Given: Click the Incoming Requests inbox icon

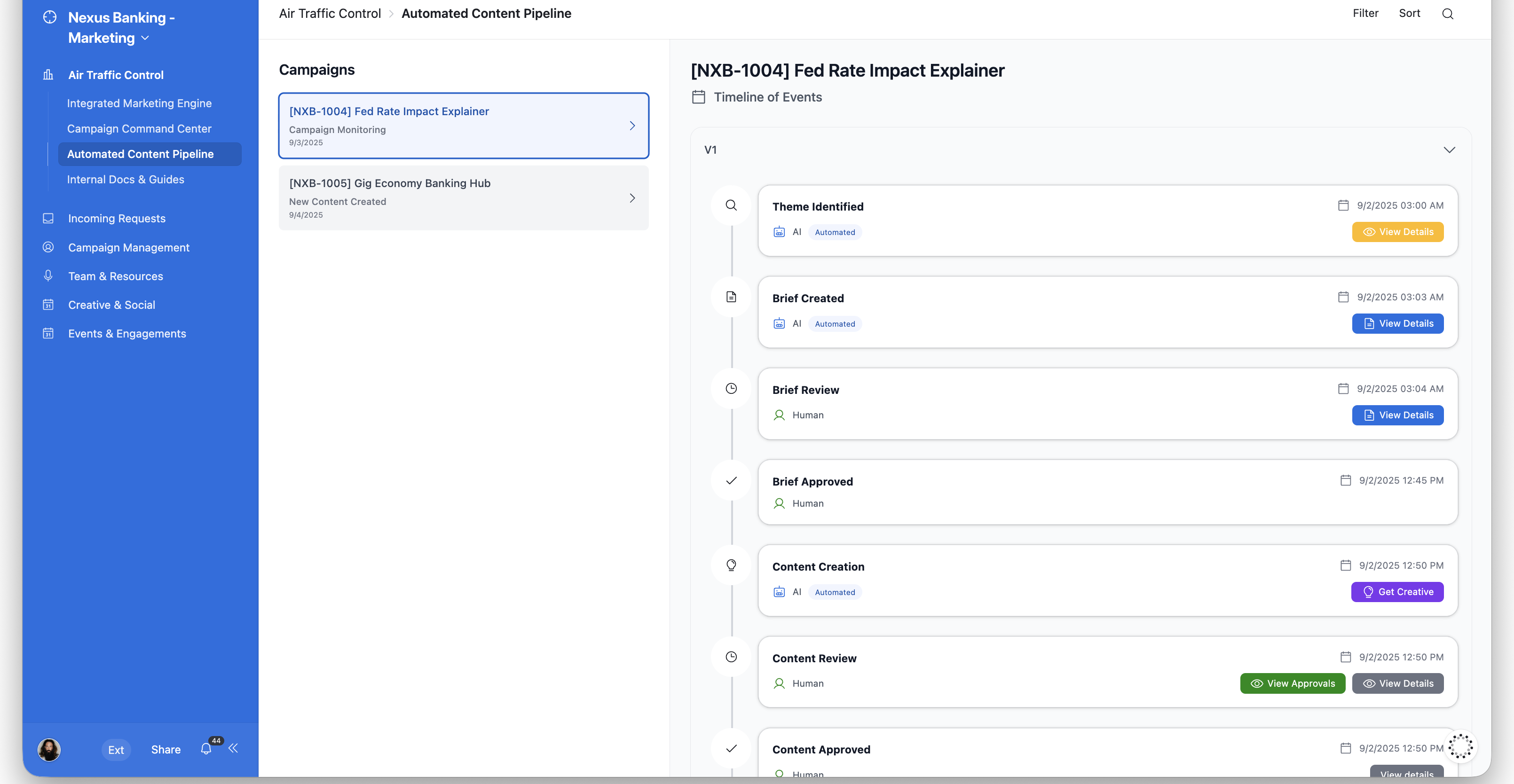Looking at the screenshot, I should (x=48, y=218).
